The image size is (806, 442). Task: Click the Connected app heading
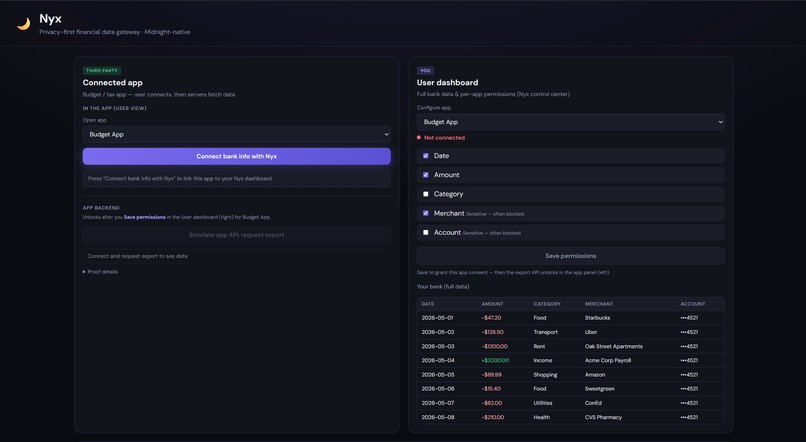(113, 82)
